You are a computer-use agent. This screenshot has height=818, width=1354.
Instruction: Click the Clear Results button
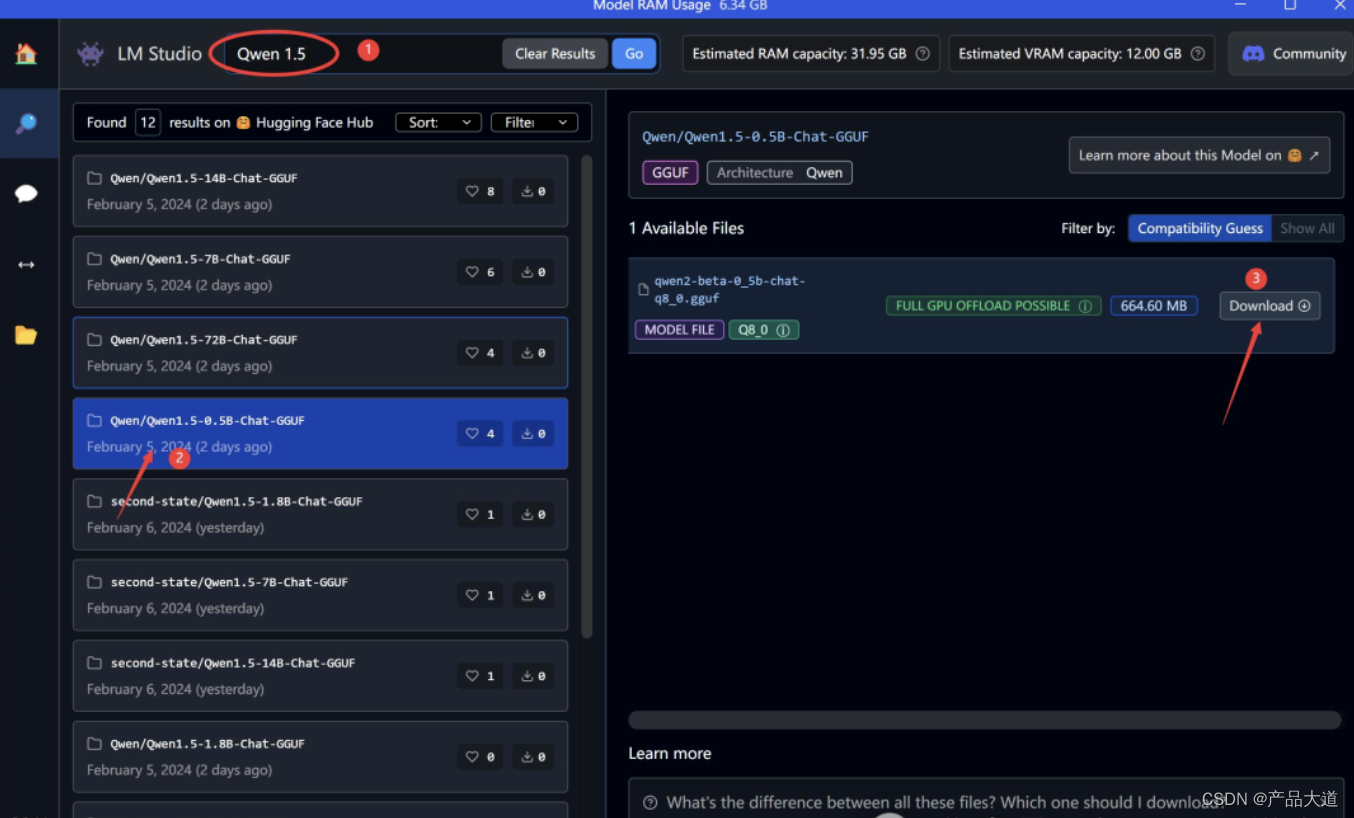[x=555, y=54]
